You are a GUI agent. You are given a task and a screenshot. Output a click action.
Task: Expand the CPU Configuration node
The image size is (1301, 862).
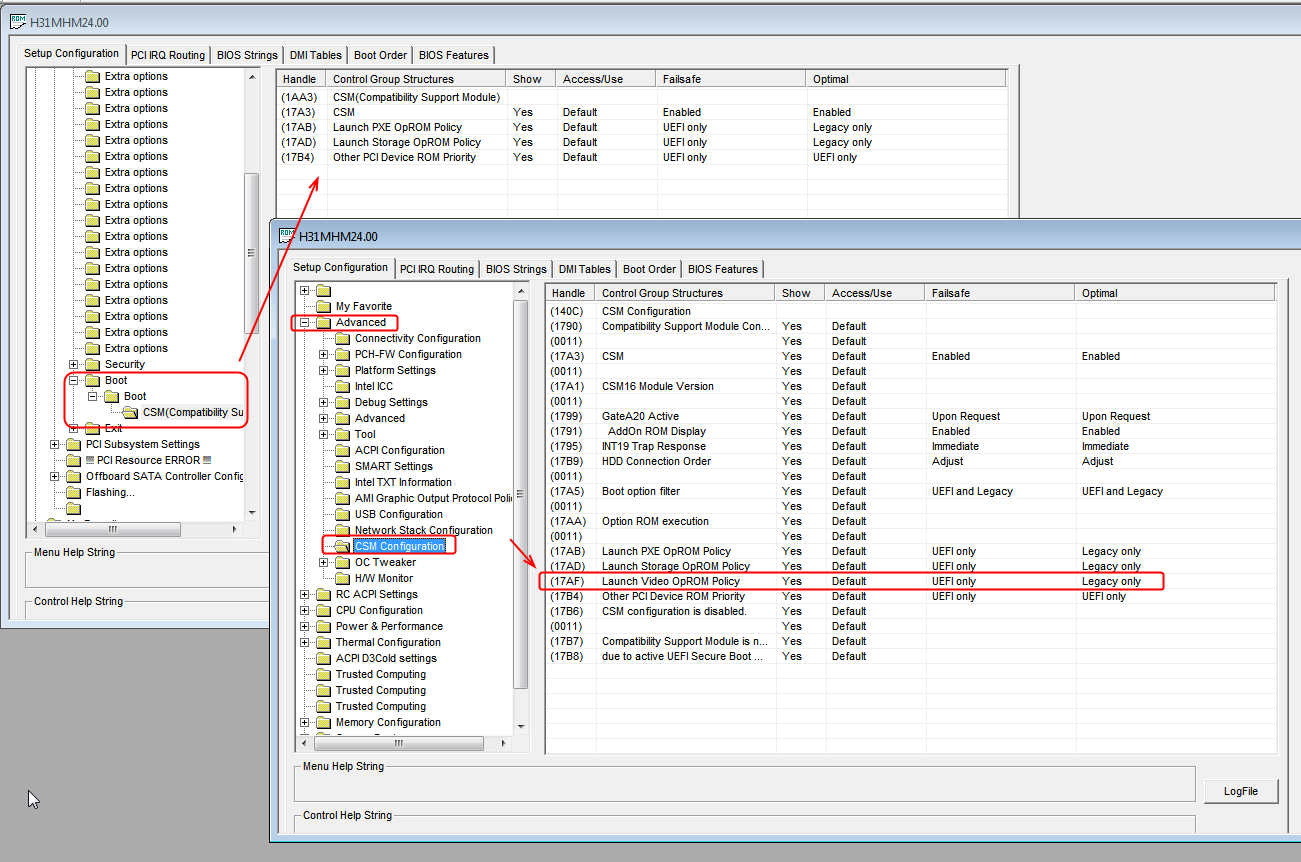click(x=305, y=610)
